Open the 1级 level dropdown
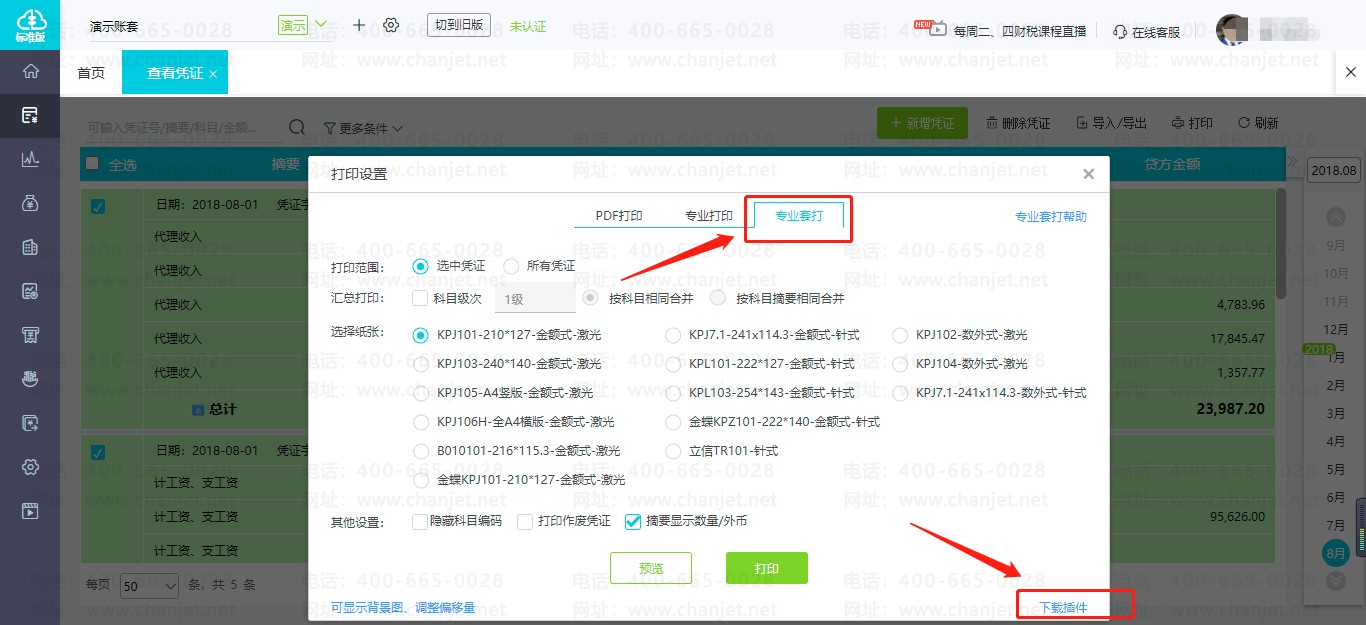Screen dimensions: 1366x625 (x=534, y=298)
